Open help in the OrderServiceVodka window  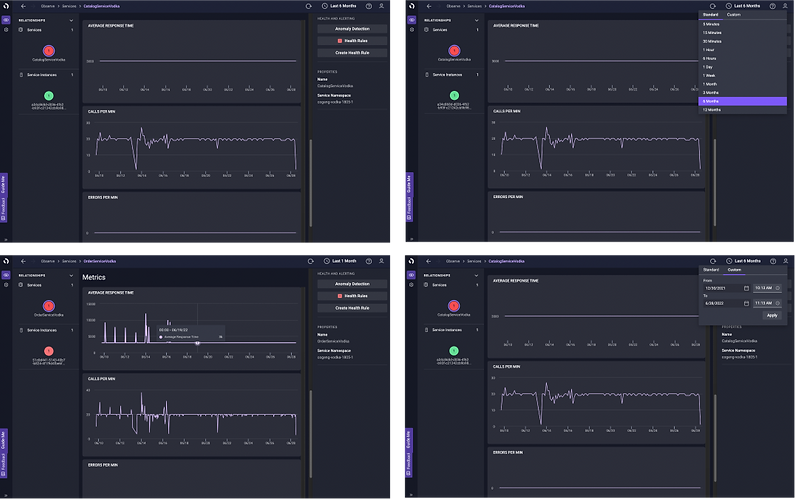point(369,261)
